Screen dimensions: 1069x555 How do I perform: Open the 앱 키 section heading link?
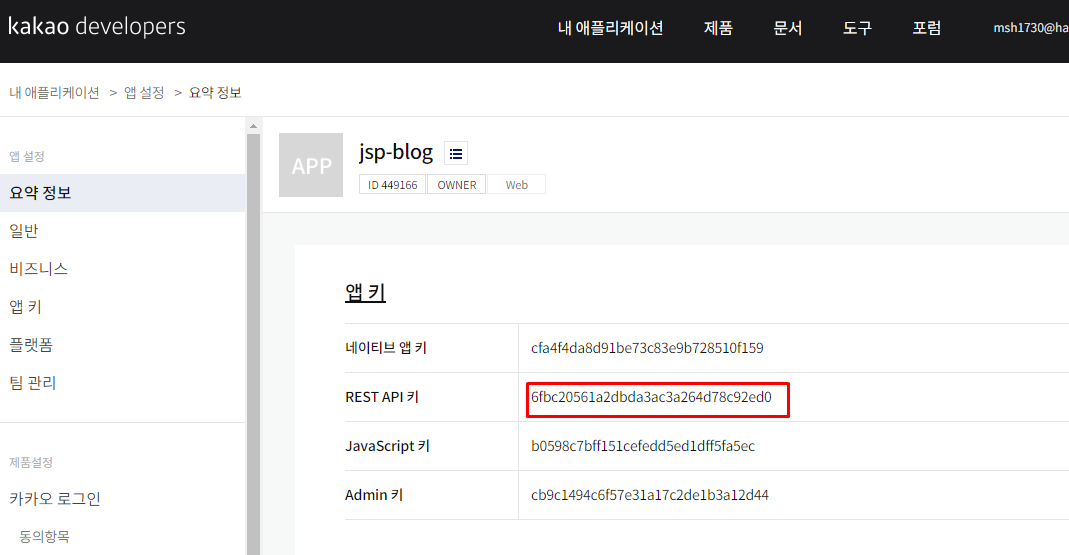tap(365, 292)
